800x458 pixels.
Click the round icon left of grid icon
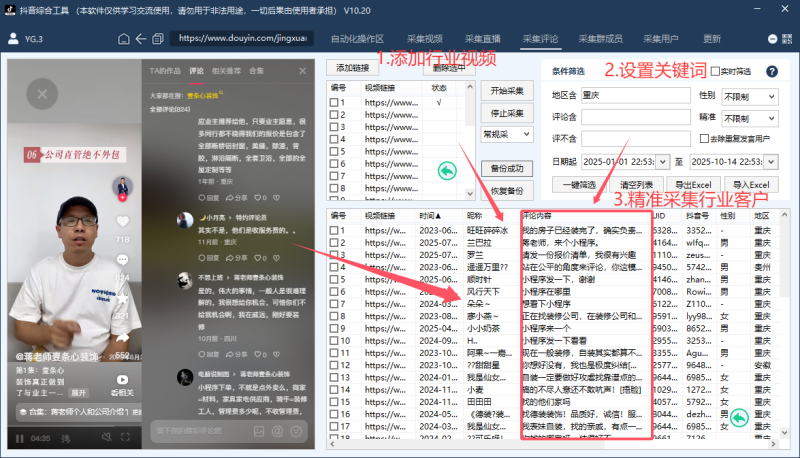click(x=772, y=39)
